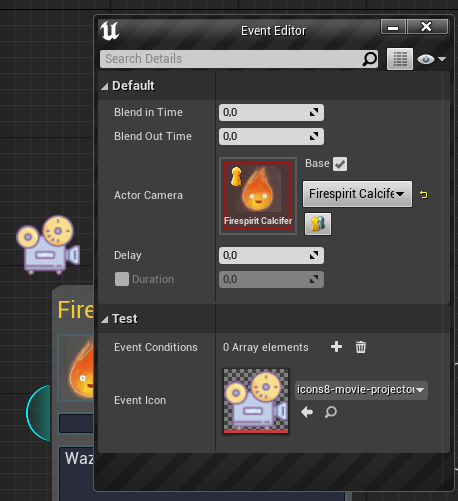Screen dimensions: 458x501
Task: Add an Event Conditions array element
Action: tap(336, 347)
